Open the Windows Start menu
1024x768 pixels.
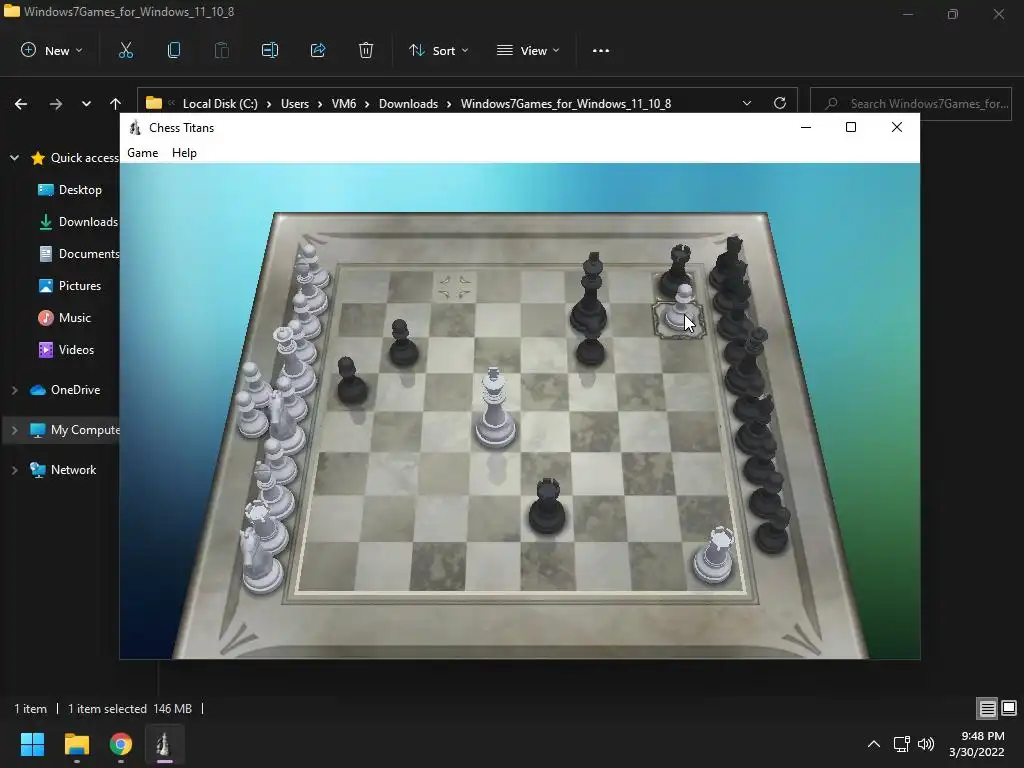pyautogui.click(x=32, y=744)
